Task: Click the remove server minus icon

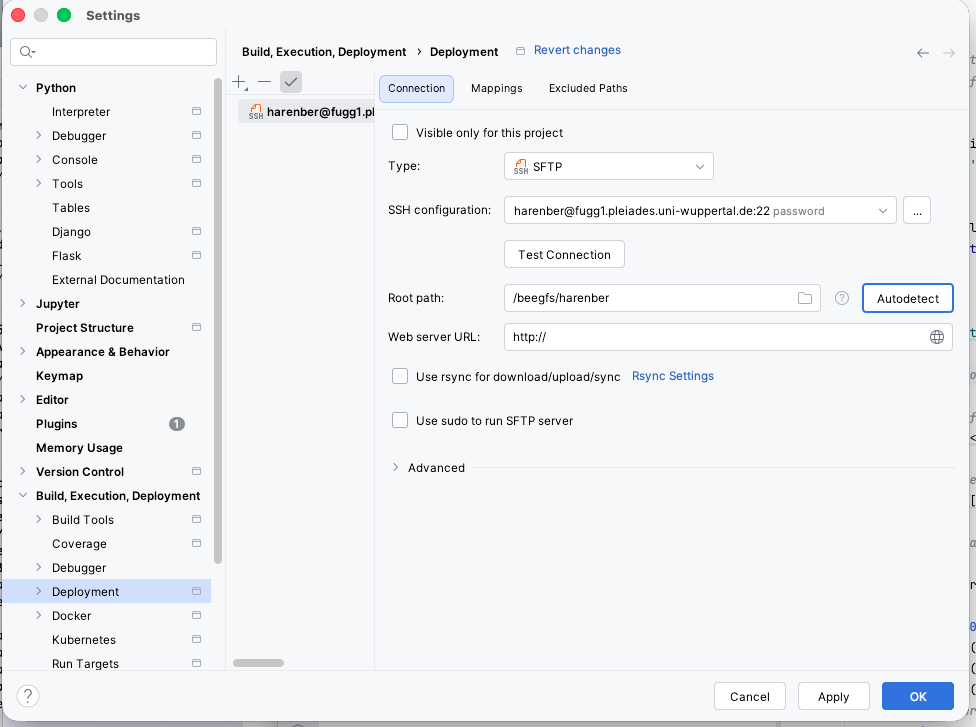Action: tap(264, 82)
